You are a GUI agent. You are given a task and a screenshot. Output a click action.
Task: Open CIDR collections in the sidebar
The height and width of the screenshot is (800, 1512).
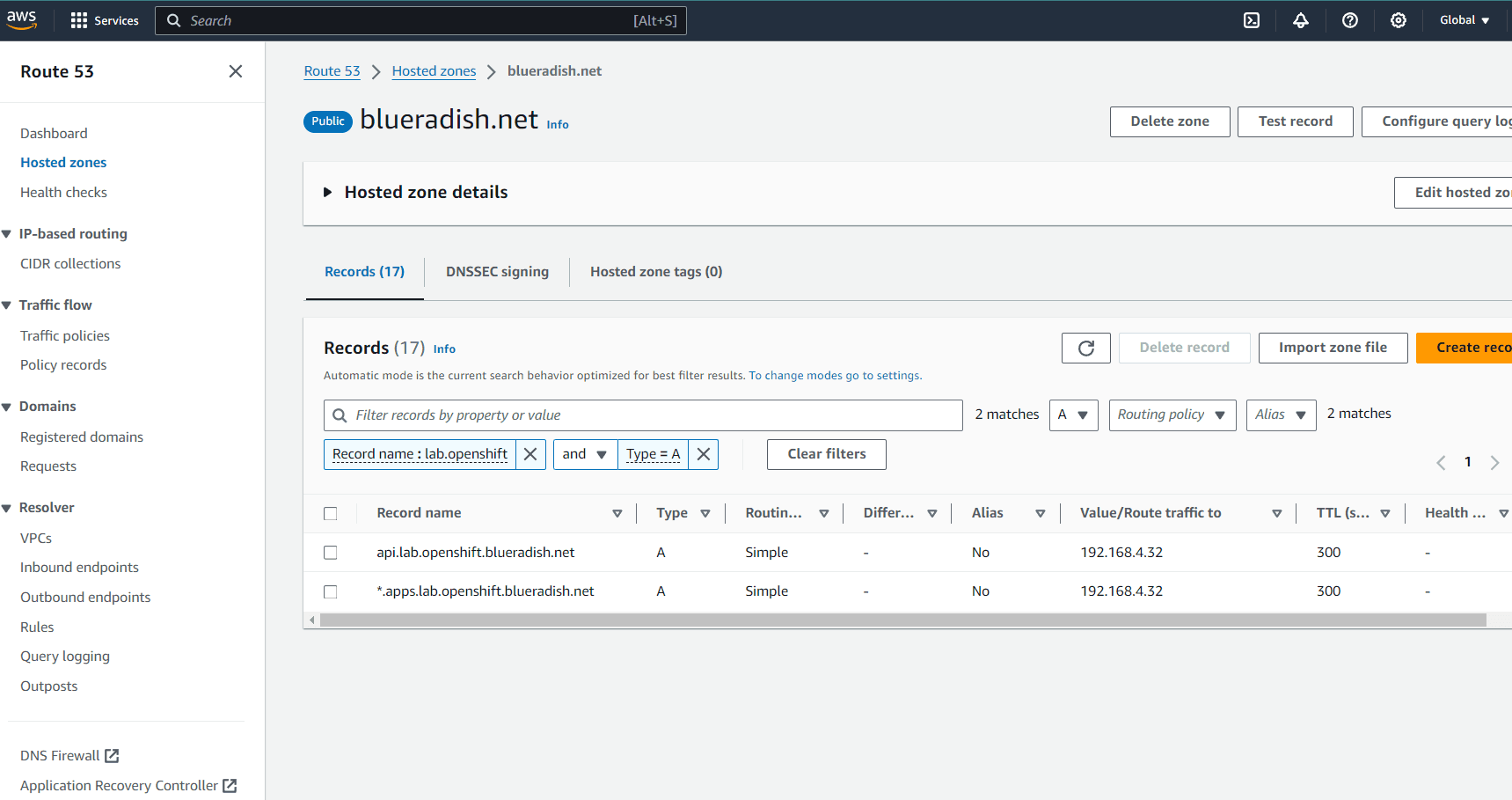(x=70, y=264)
